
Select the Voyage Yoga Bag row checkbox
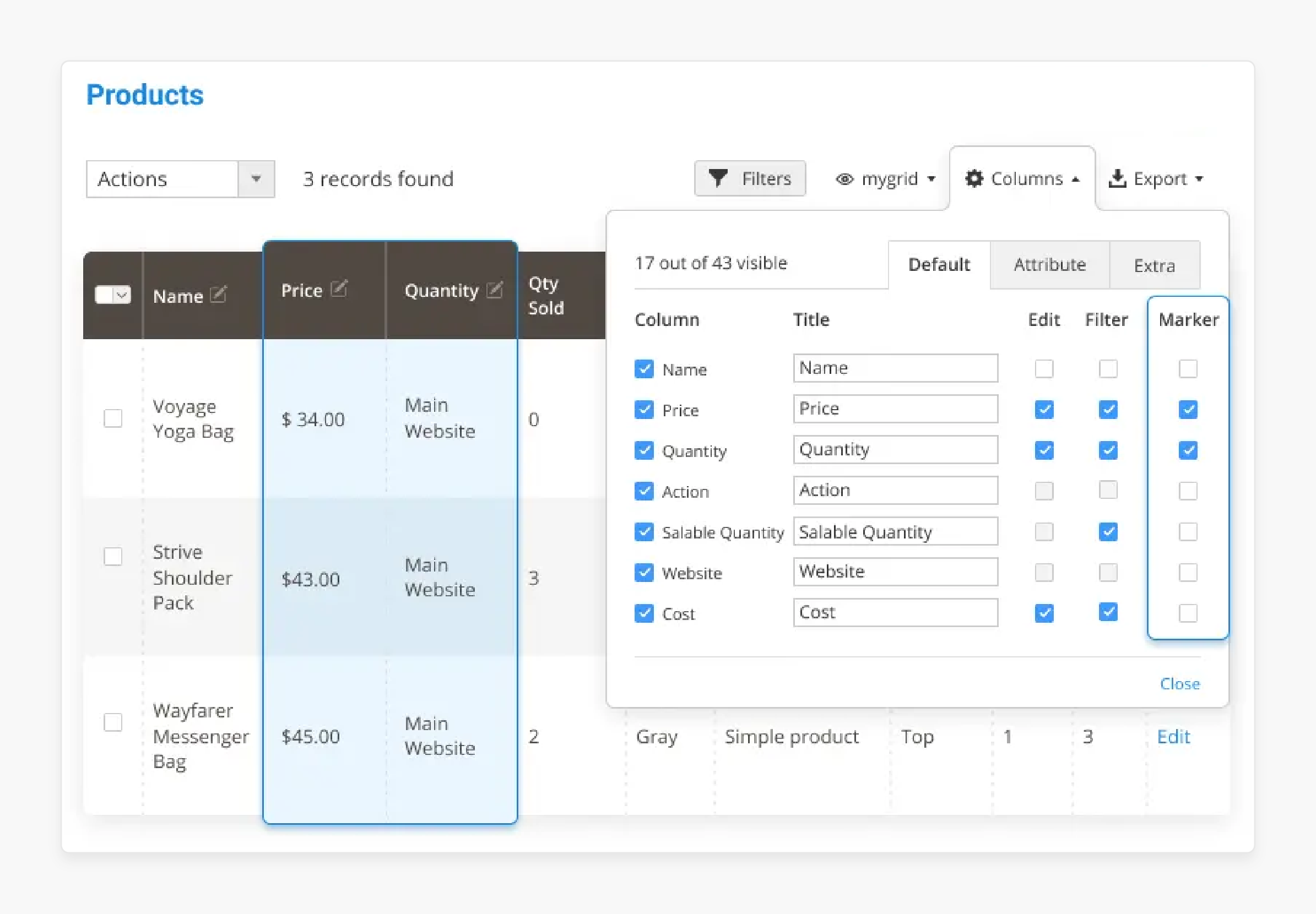(113, 418)
